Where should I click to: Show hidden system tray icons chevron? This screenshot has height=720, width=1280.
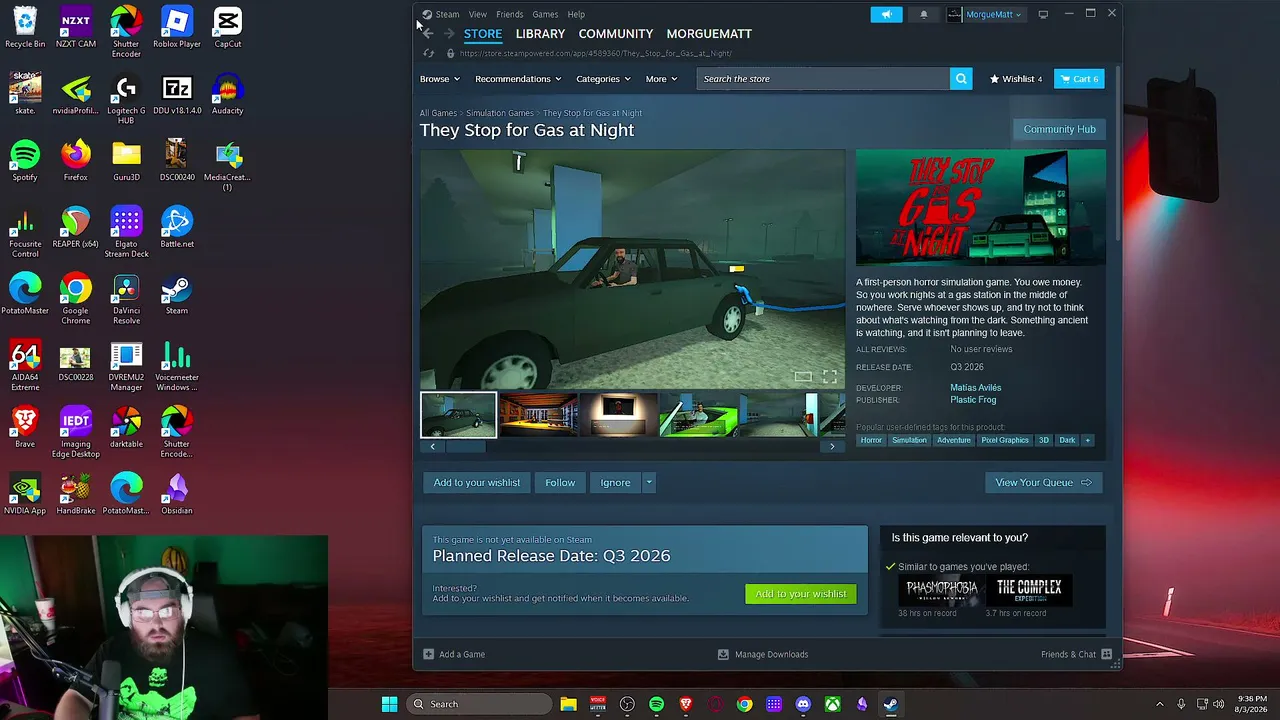click(x=1160, y=704)
